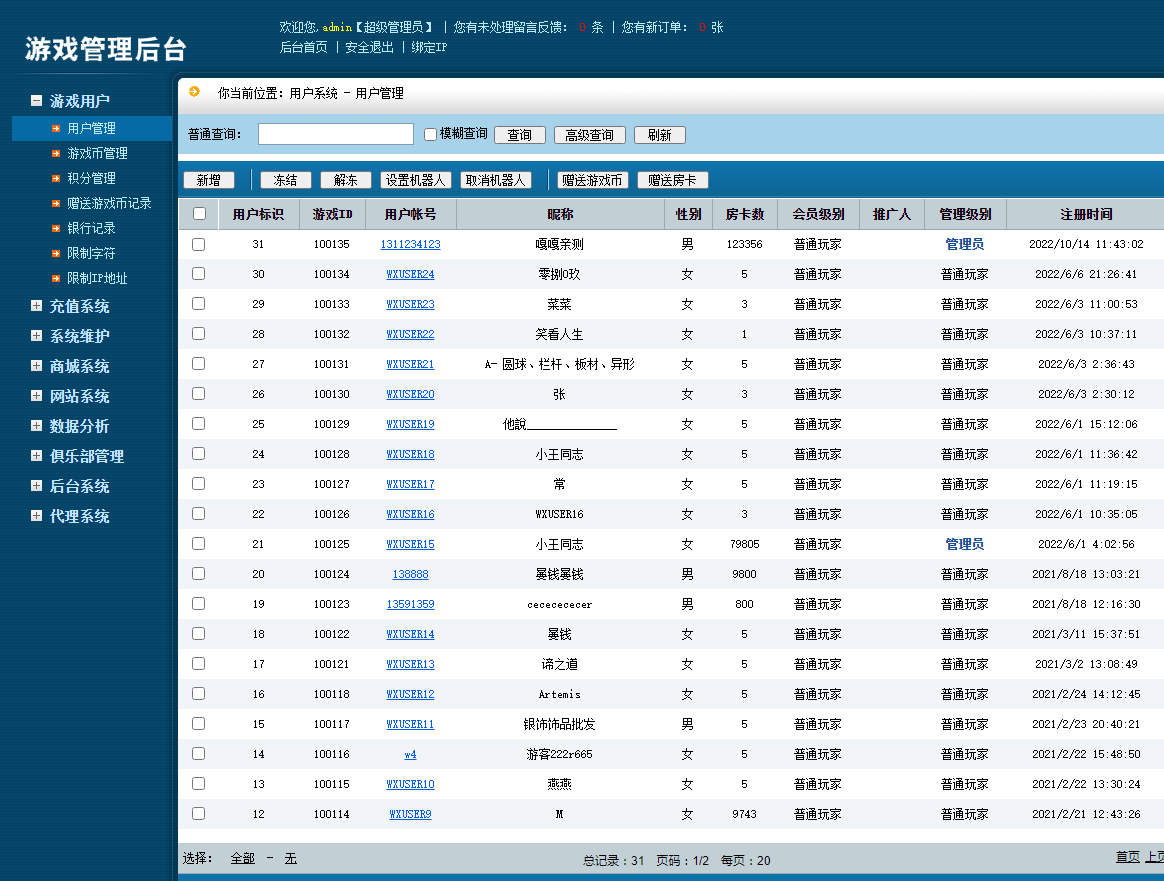Viewport: 1164px width, 881px height.
Task: Click the 赠送房卡 button
Action: coord(673,180)
